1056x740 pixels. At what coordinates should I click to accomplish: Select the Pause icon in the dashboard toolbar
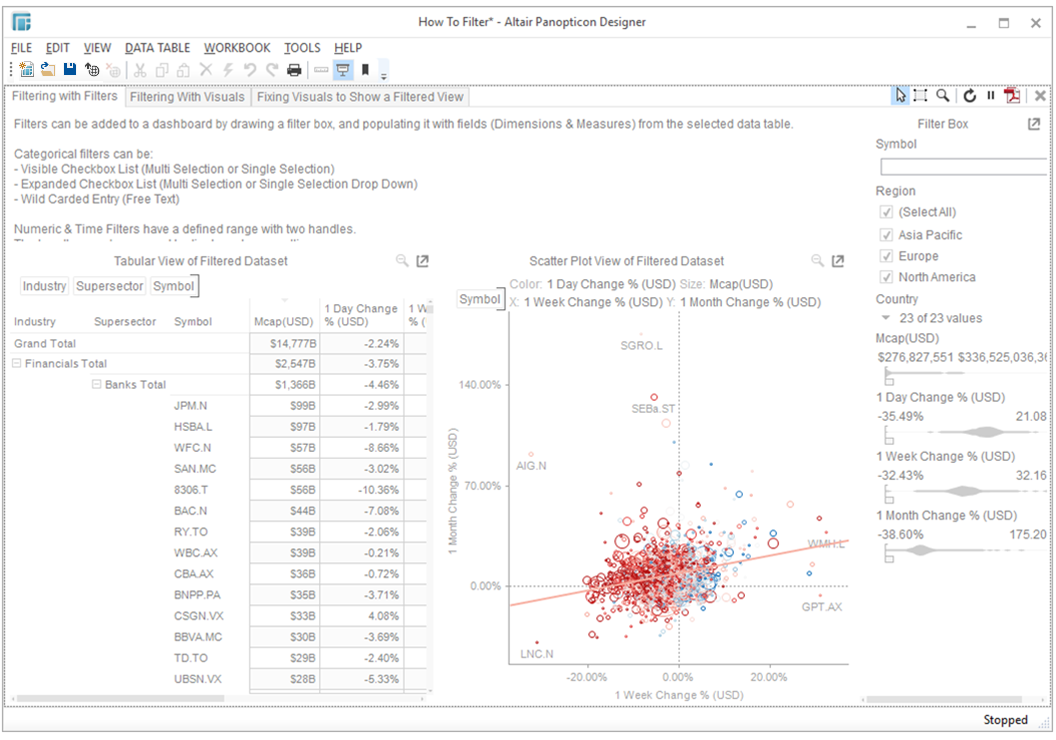pyautogui.click(x=990, y=95)
